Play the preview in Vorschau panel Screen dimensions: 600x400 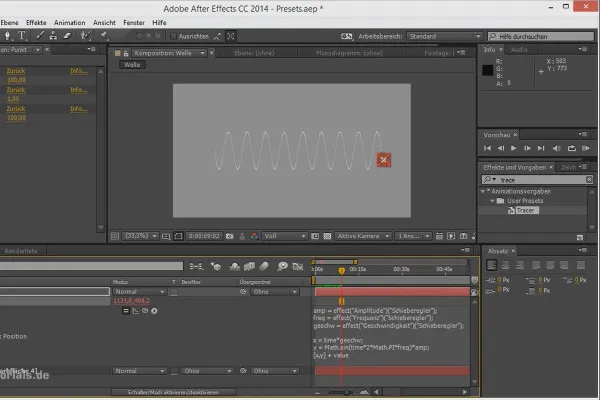point(514,148)
